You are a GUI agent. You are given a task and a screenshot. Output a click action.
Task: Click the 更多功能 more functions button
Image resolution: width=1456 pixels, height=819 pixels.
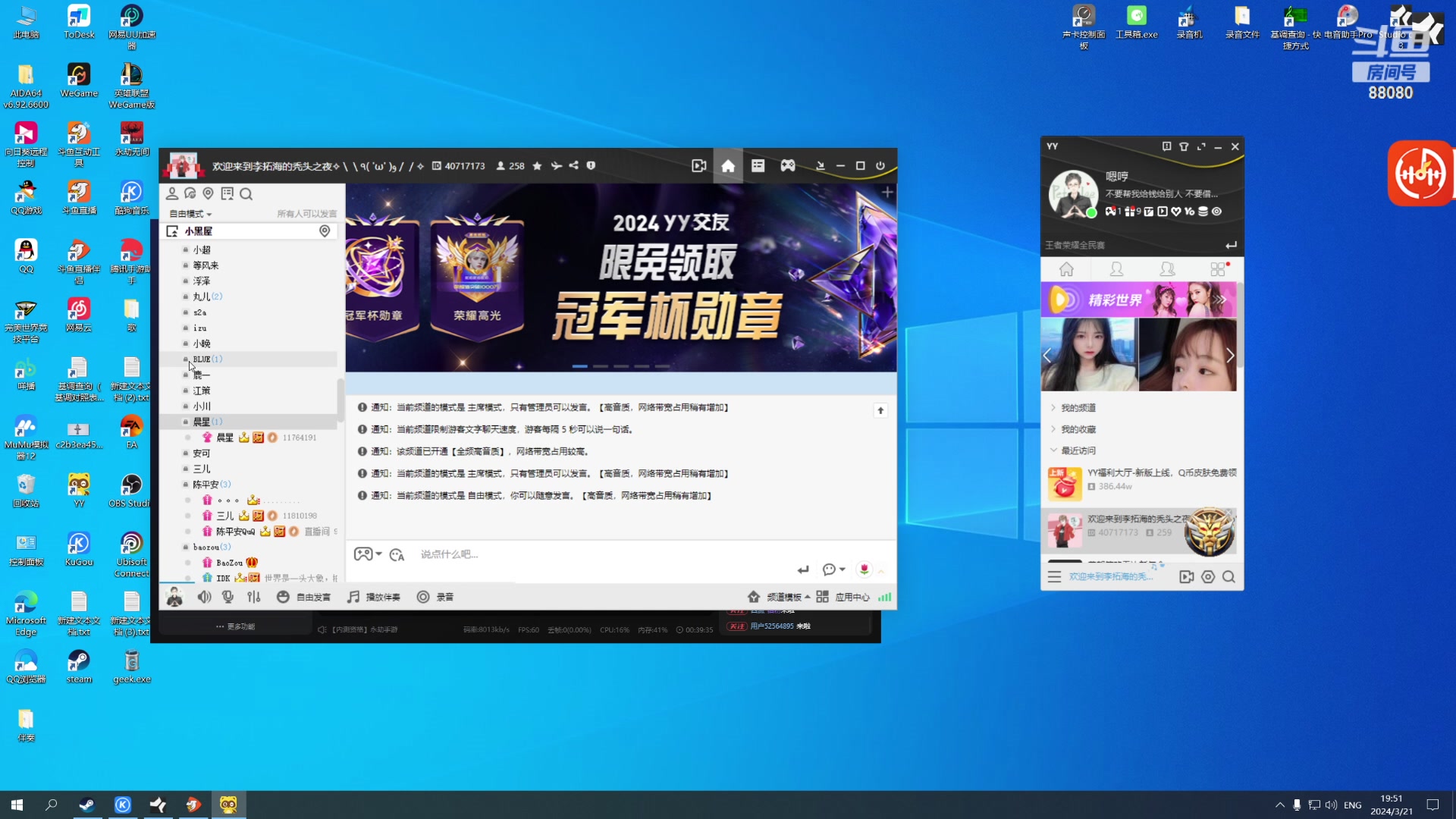point(234,626)
